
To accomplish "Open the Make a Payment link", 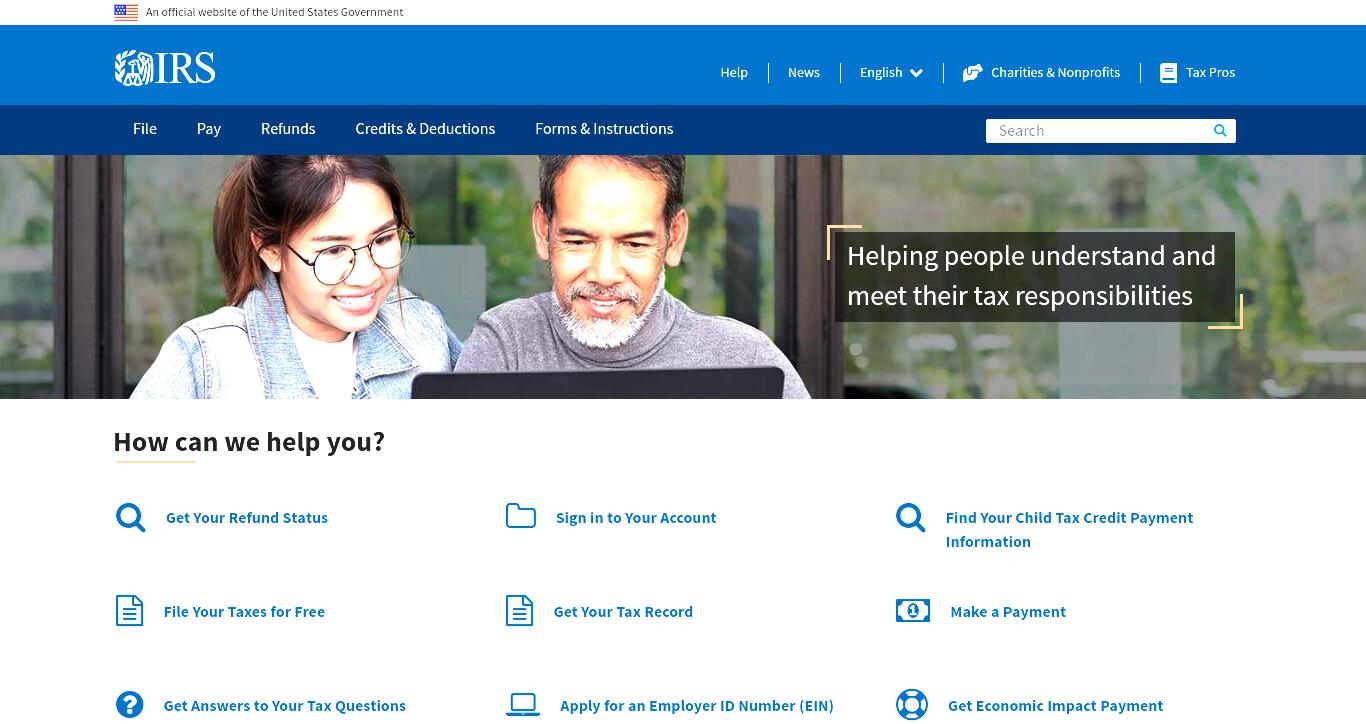I will coord(1008,612).
